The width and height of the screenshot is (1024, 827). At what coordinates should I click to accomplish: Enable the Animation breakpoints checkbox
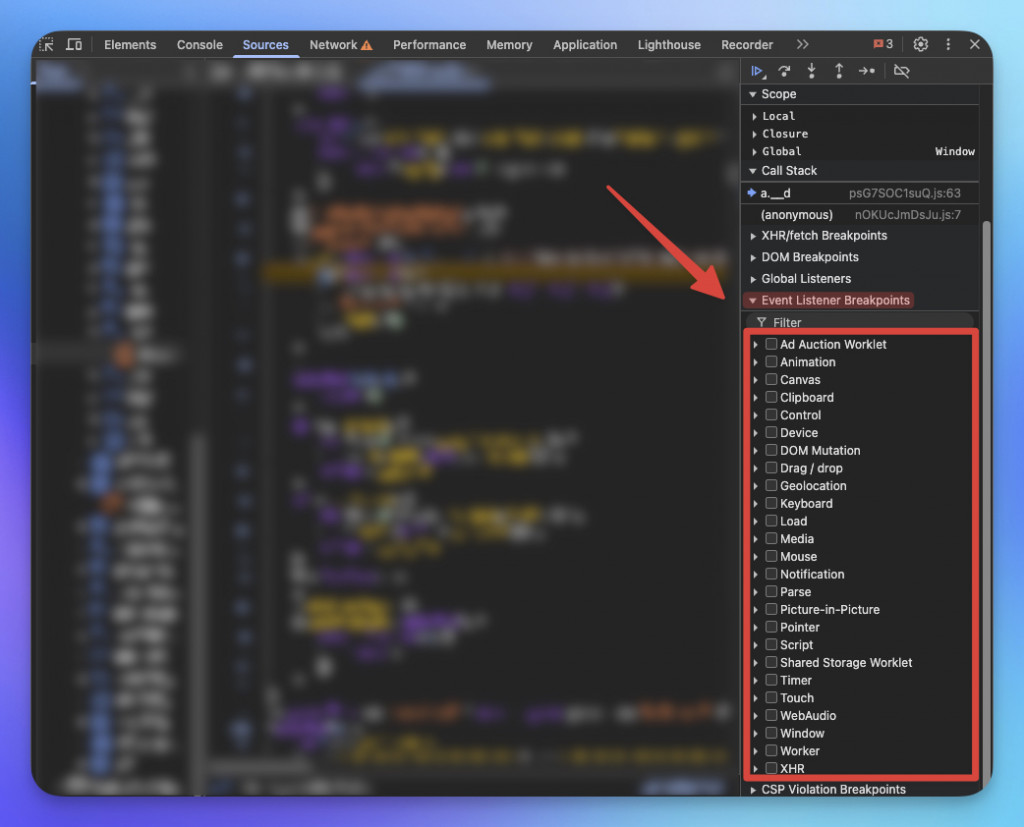click(x=771, y=361)
